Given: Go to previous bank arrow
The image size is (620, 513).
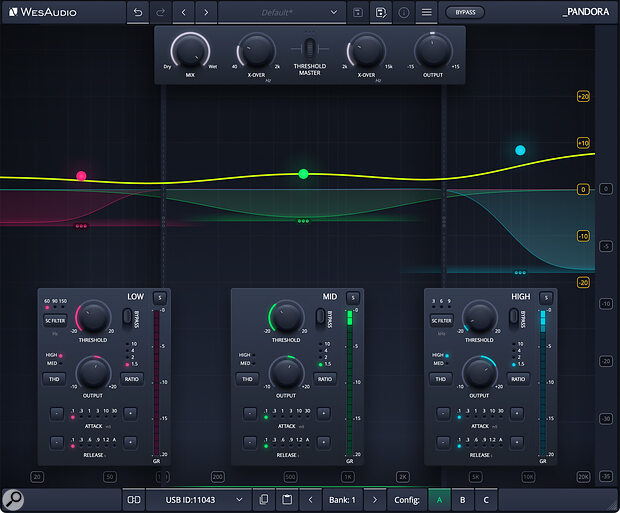Looking at the screenshot, I should [310, 500].
